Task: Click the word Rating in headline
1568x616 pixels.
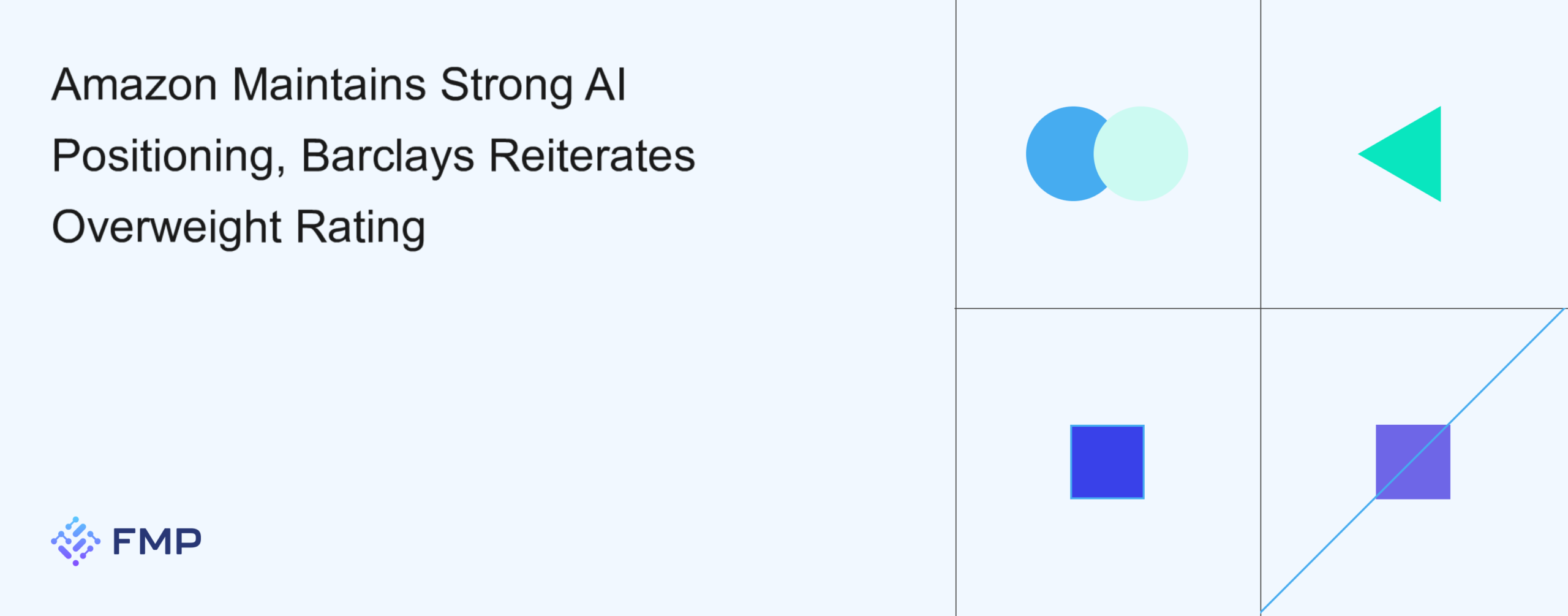Action: tap(360, 227)
